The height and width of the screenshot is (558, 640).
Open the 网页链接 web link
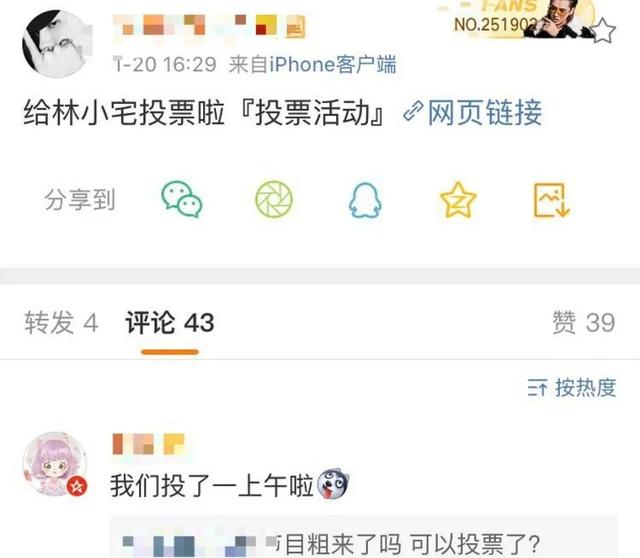coord(485,112)
